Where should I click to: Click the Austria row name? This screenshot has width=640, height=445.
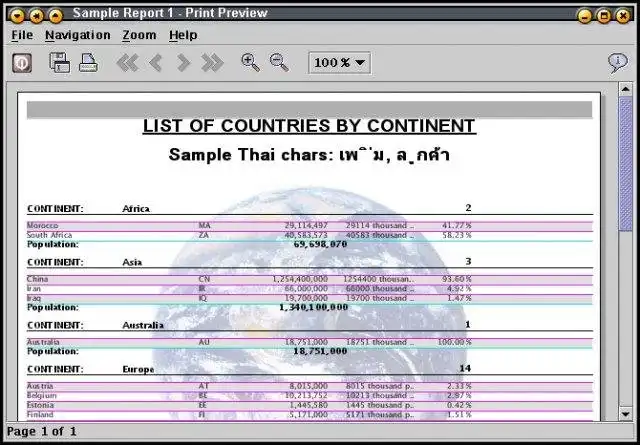(40, 386)
